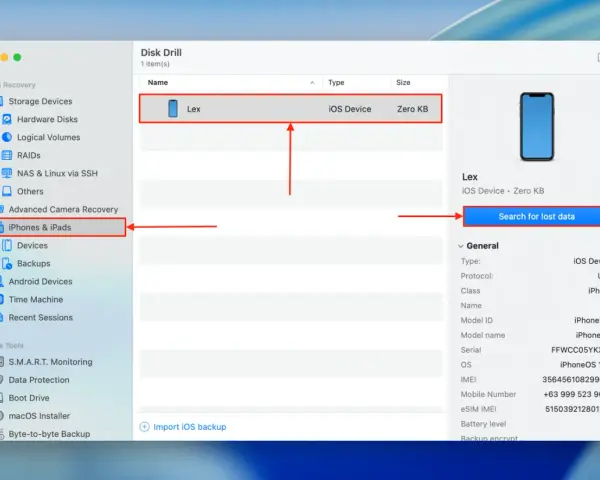Select Advanced Camera Recovery

point(63,209)
